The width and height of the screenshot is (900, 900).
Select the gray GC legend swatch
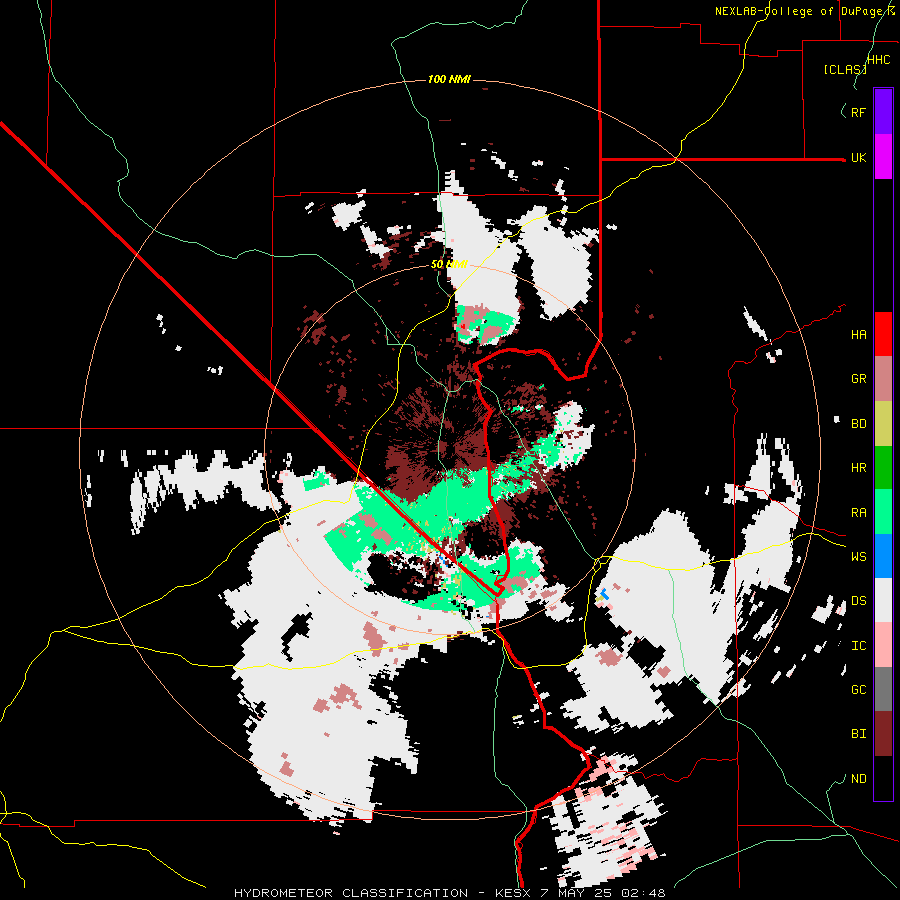[883, 689]
